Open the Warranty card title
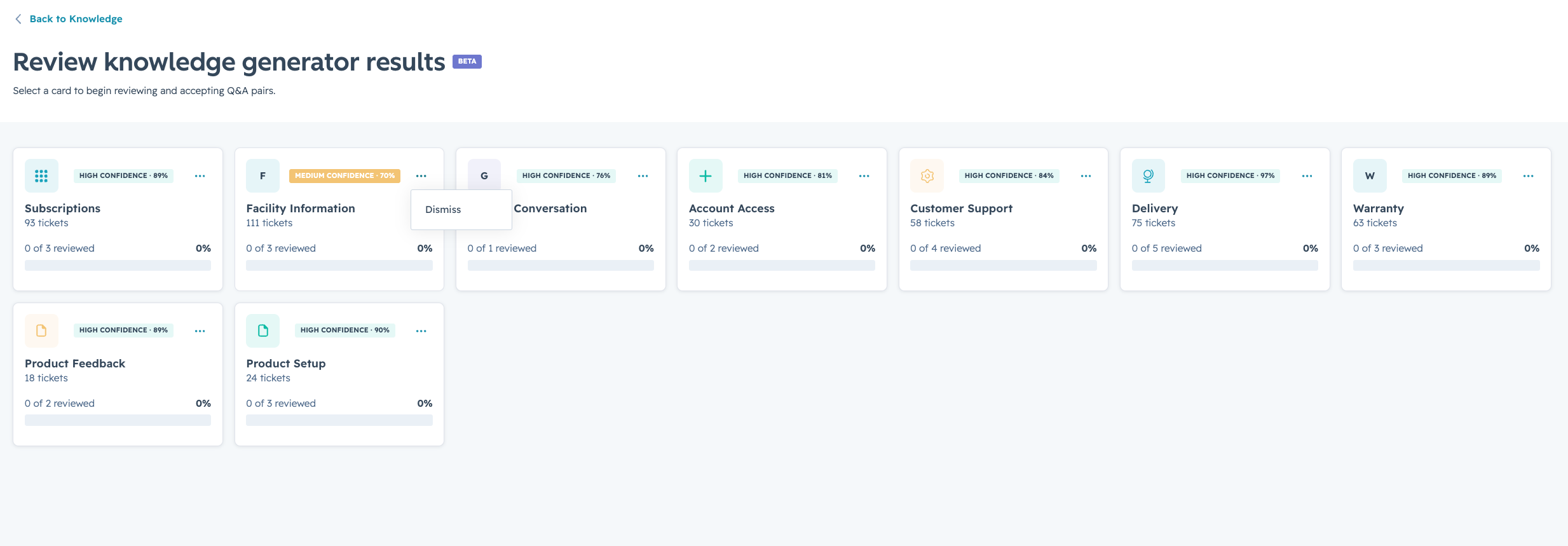 1379,208
